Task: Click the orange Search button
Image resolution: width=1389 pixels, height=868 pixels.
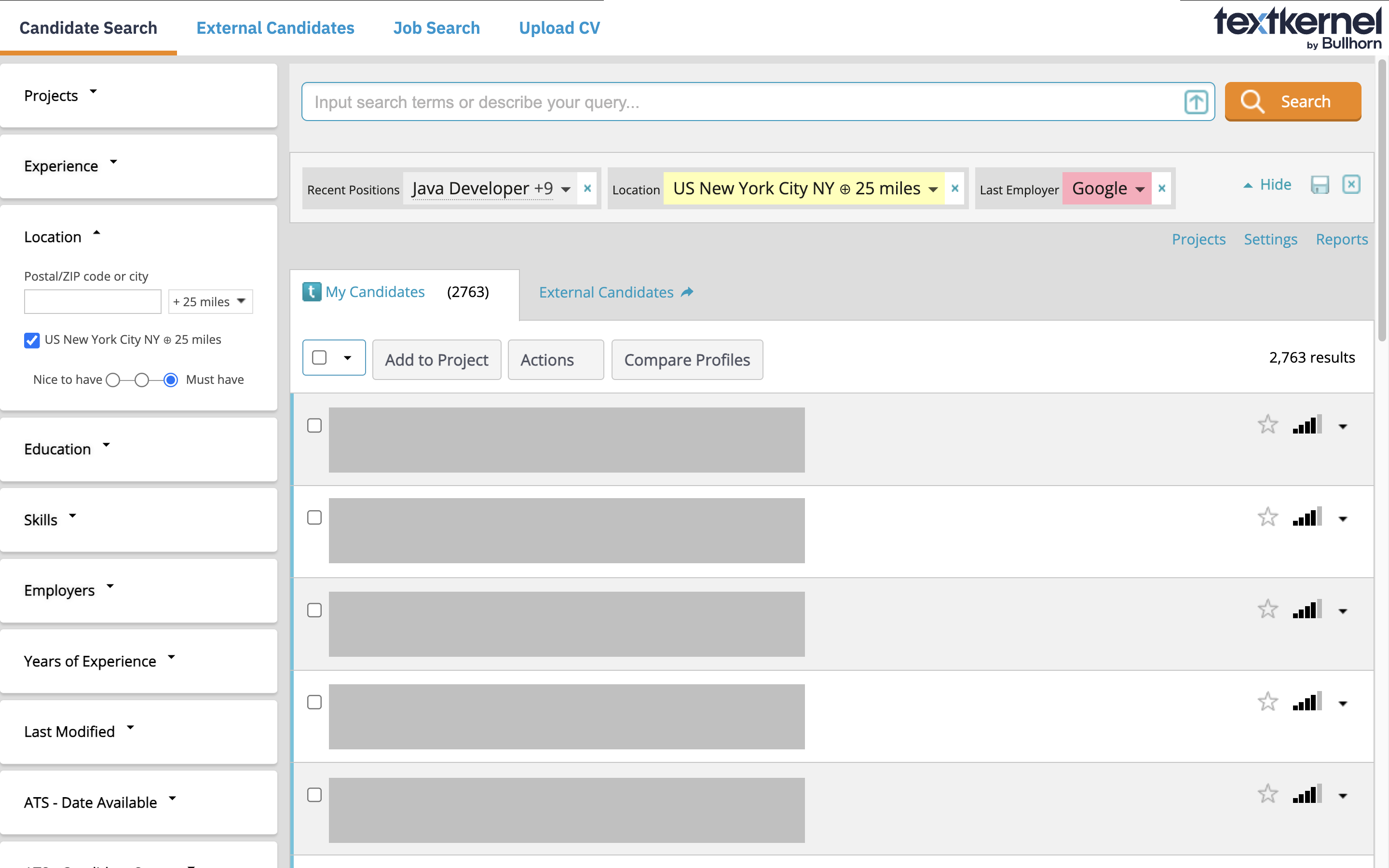Action: tap(1292, 102)
